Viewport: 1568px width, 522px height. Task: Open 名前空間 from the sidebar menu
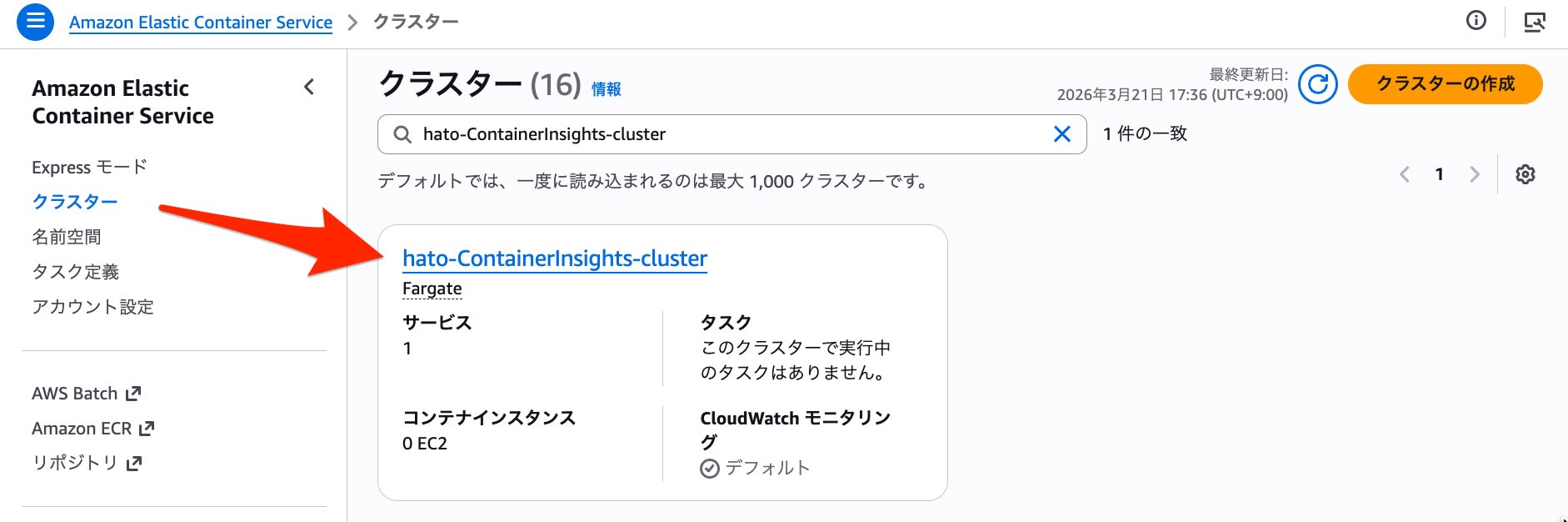(x=65, y=236)
